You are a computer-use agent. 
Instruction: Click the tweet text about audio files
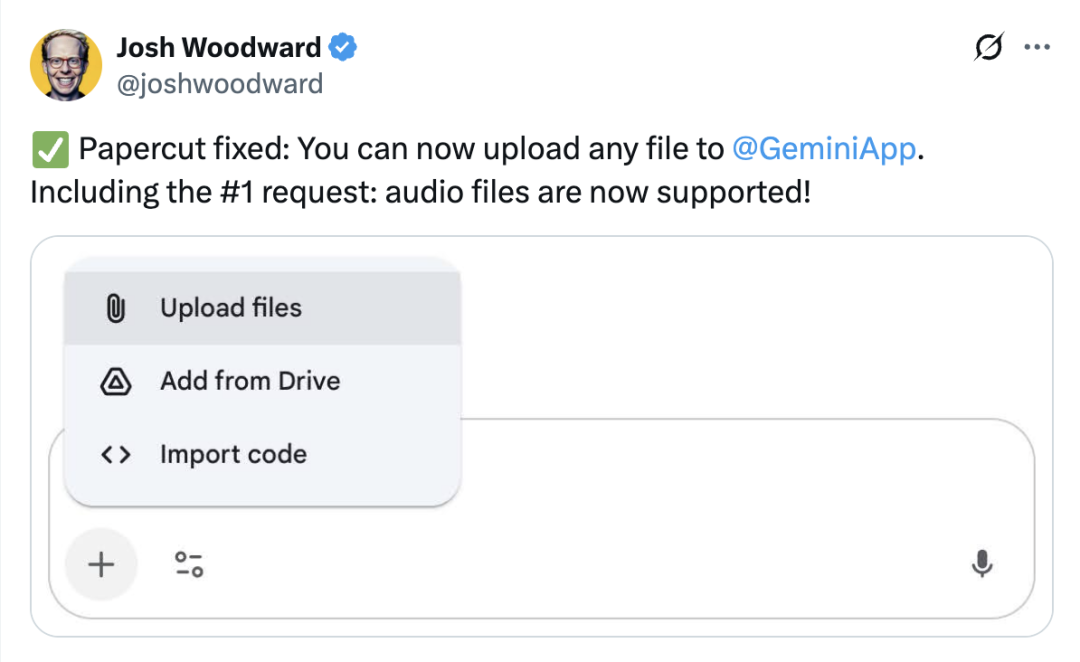point(421,192)
